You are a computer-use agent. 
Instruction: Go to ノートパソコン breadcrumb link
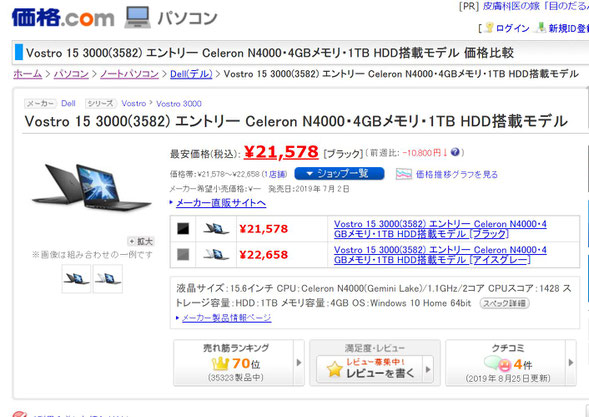pyautogui.click(x=129, y=74)
